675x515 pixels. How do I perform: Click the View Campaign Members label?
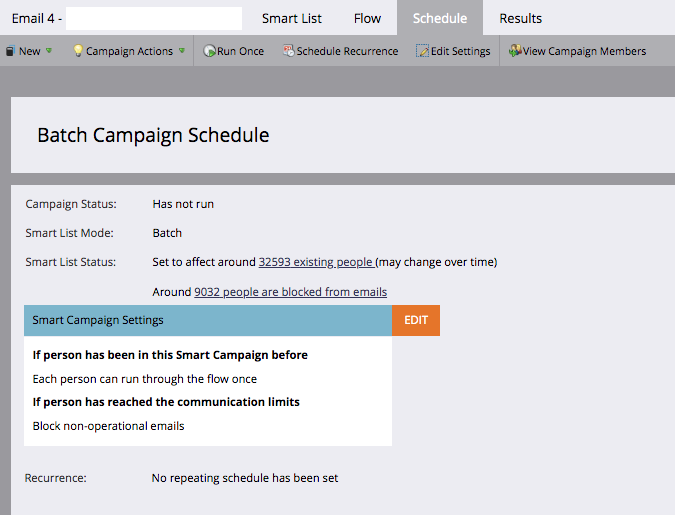pyautogui.click(x=585, y=51)
